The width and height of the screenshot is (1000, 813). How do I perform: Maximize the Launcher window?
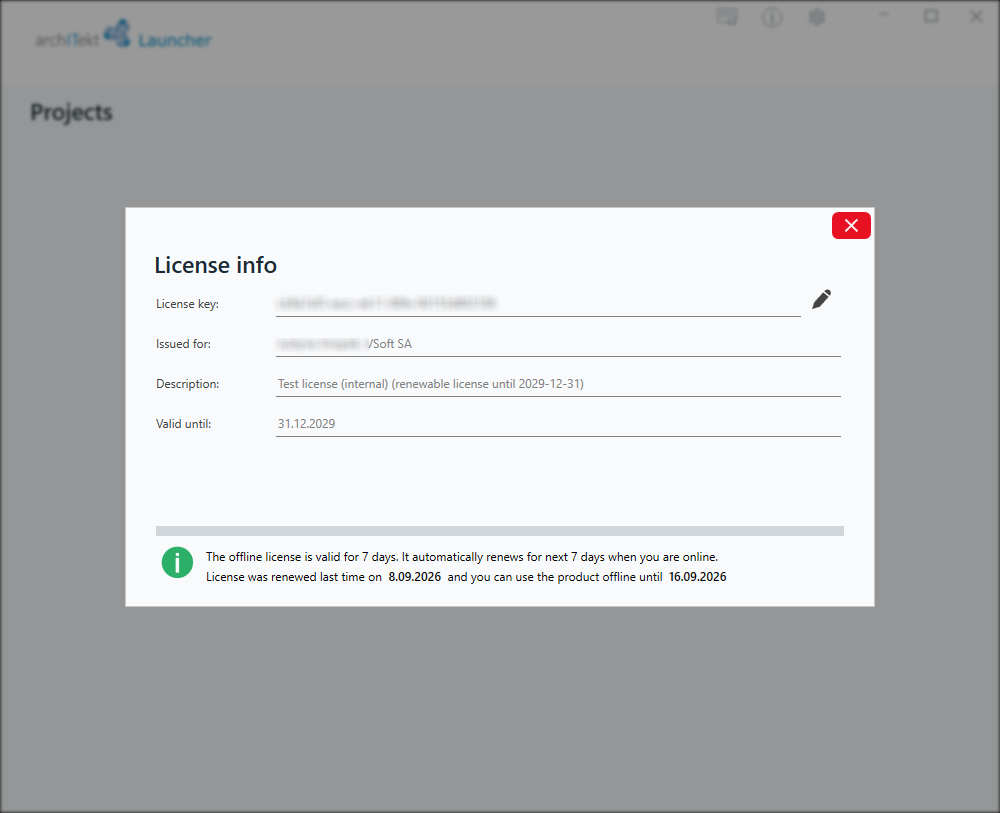[931, 16]
